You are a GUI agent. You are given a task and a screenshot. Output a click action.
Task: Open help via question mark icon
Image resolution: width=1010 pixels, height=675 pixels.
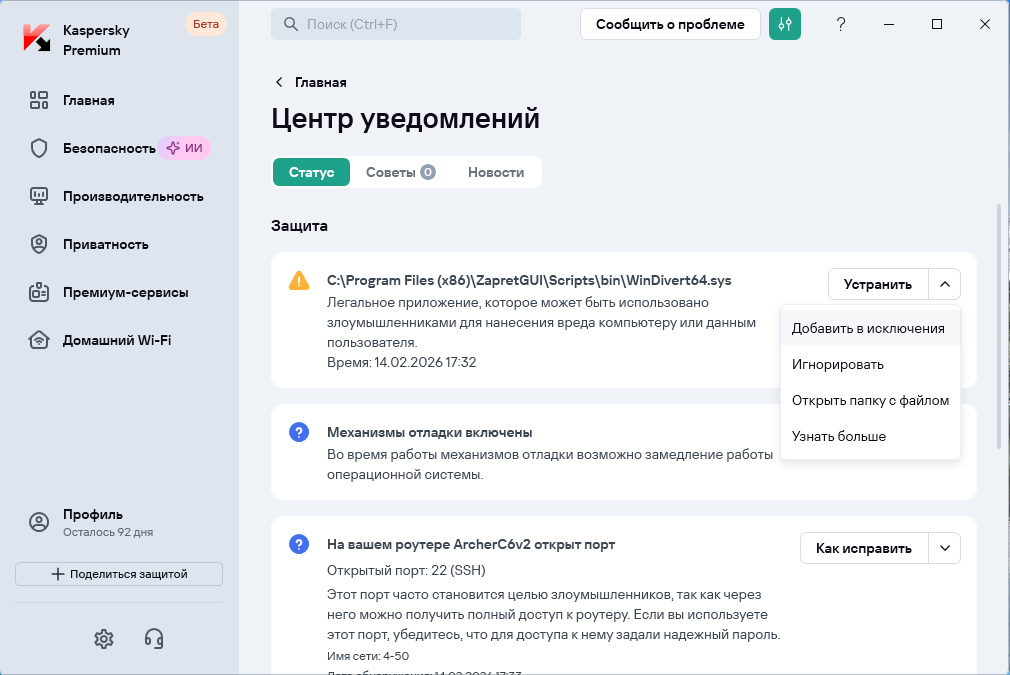pos(841,24)
